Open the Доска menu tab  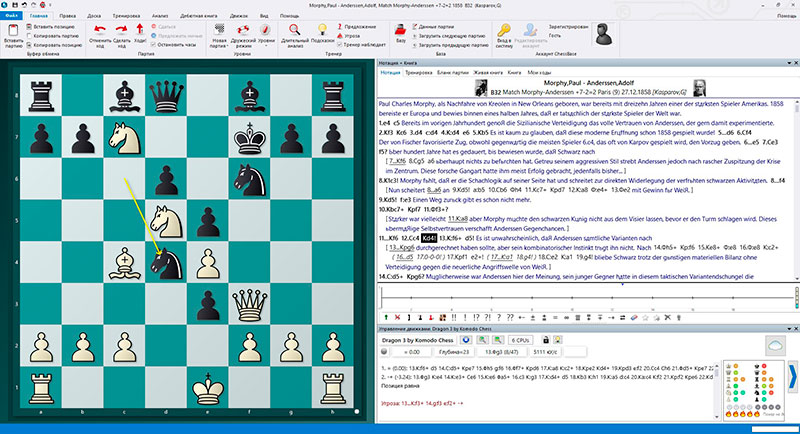tap(94, 16)
